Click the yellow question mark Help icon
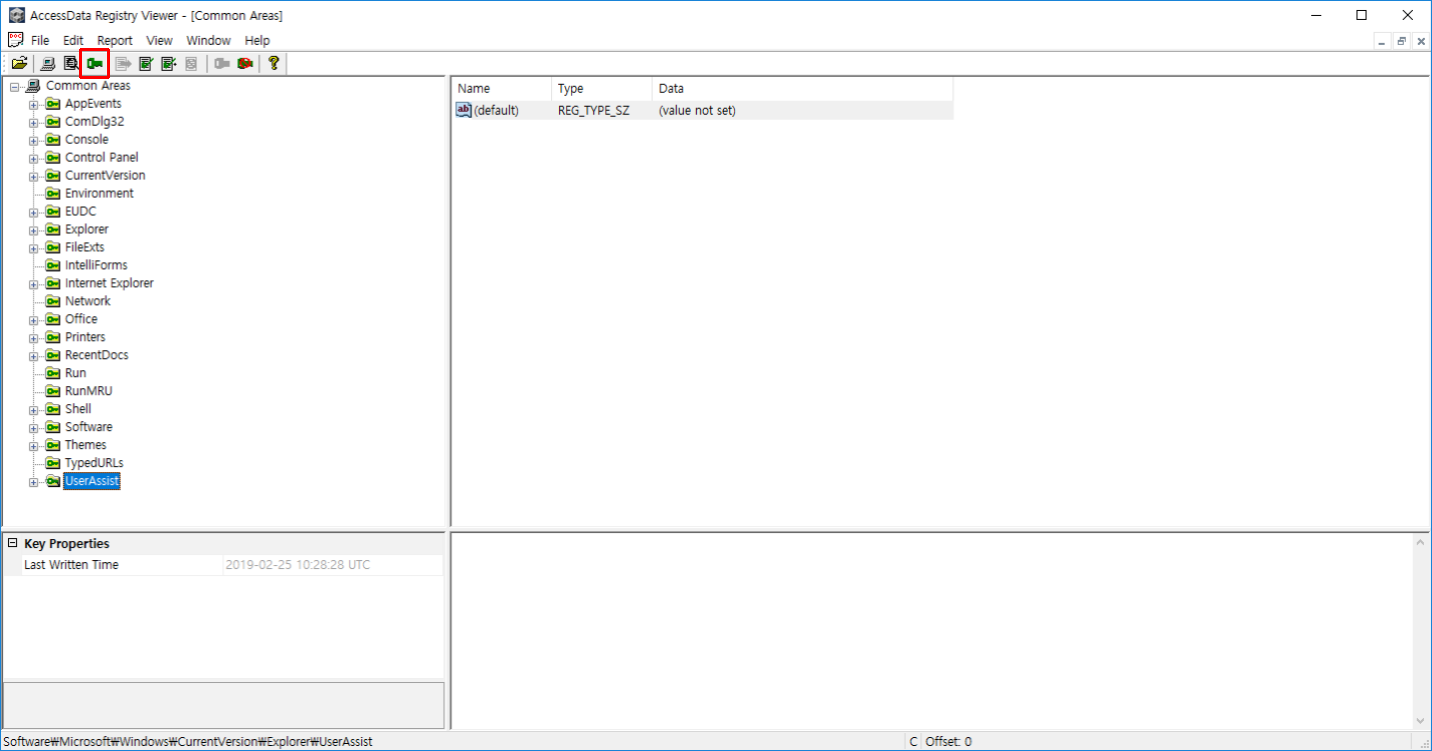The width and height of the screenshot is (1432, 751). (273, 63)
